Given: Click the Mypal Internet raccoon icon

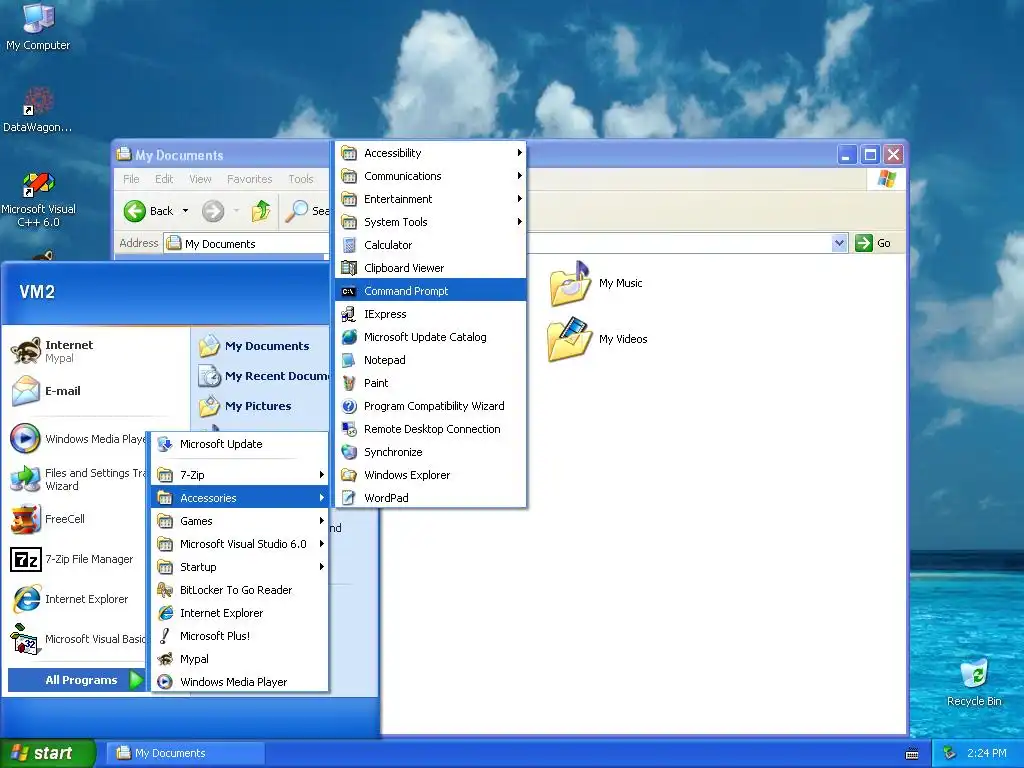Looking at the screenshot, I should point(26,351).
